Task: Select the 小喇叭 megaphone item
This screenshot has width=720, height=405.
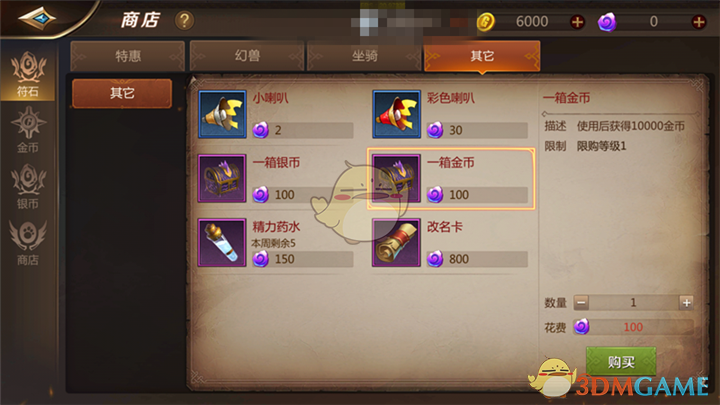Action: tap(222, 114)
